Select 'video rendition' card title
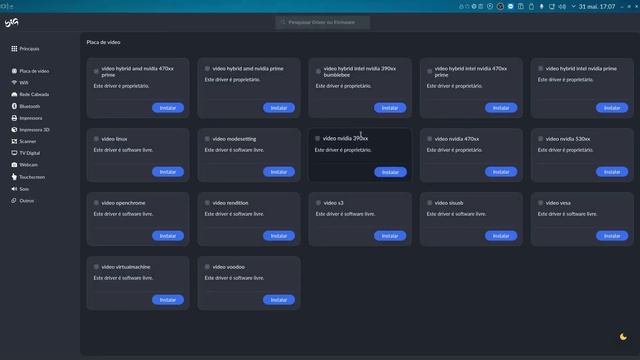This screenshot has width=640, height=360. (230, 203)
